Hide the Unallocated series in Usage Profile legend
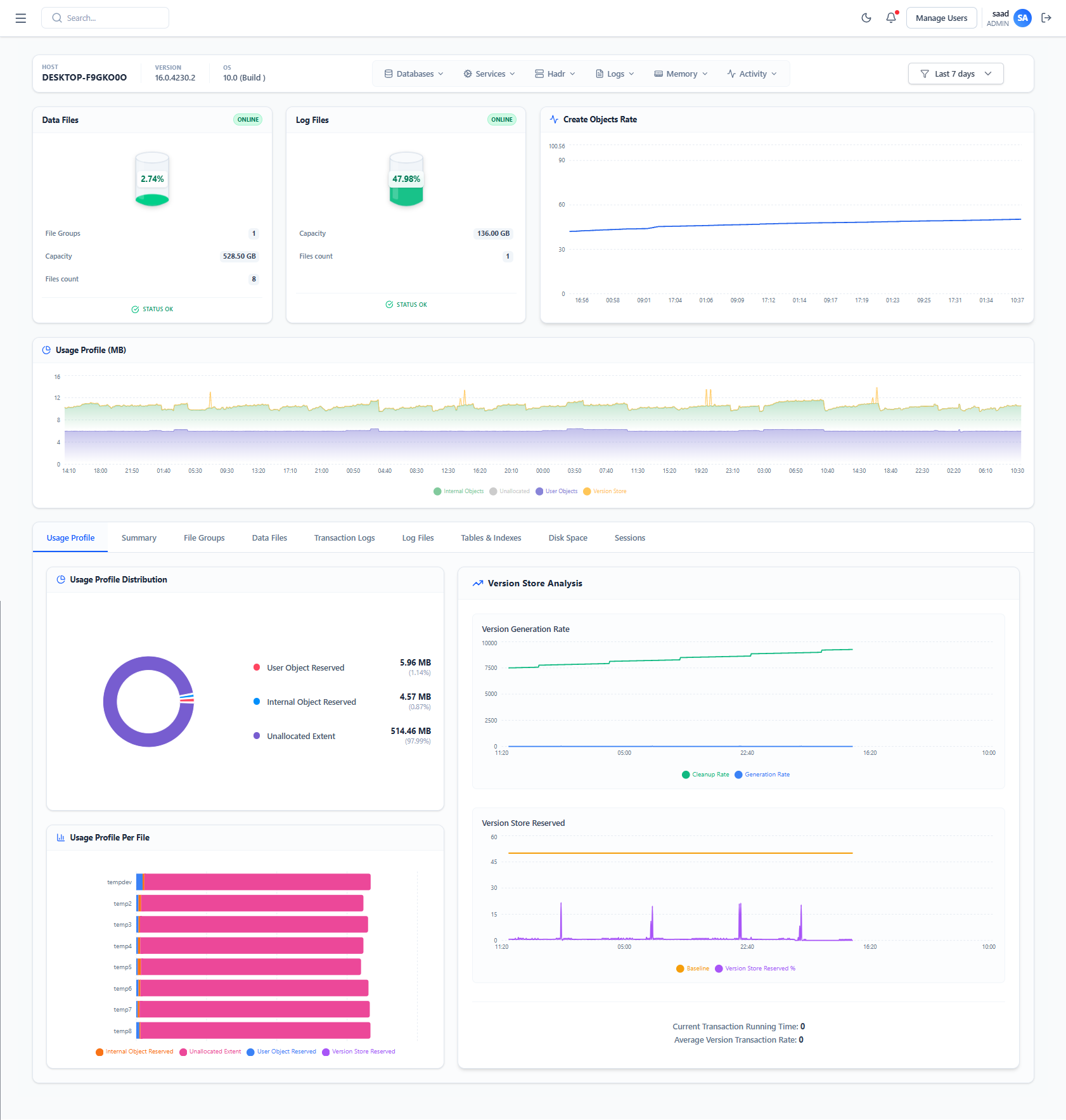The width and height of the screenshot is (1066, 1120). click(510, 491)
